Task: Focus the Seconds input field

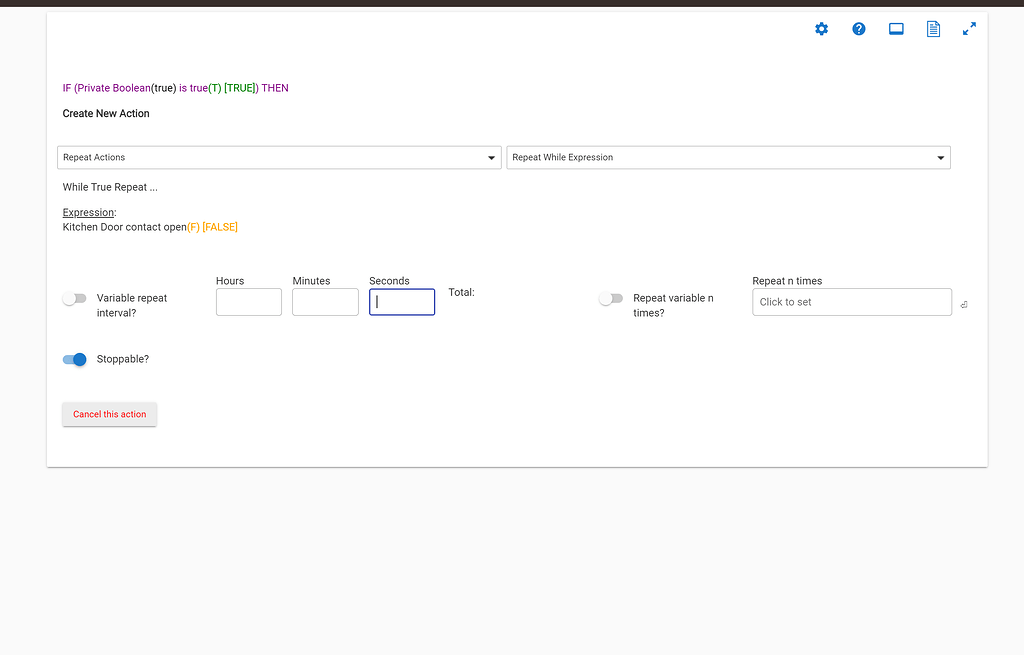Action: [402, 302]
